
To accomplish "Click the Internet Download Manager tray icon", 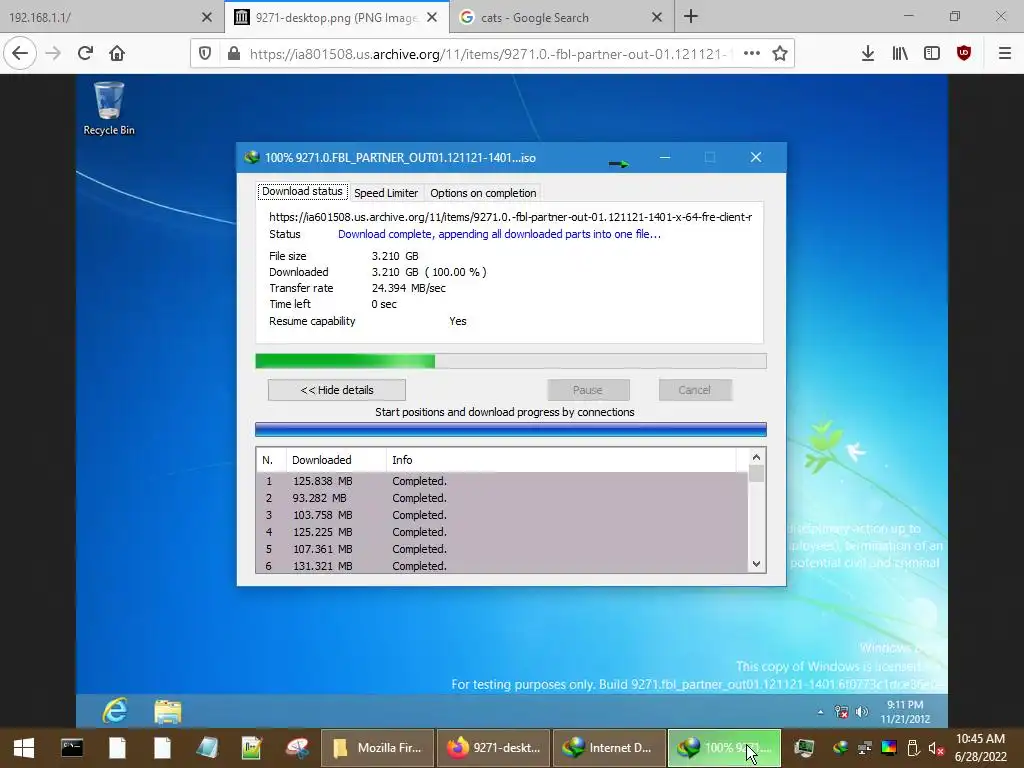I will pyautogui.click(x=840, y=748).
